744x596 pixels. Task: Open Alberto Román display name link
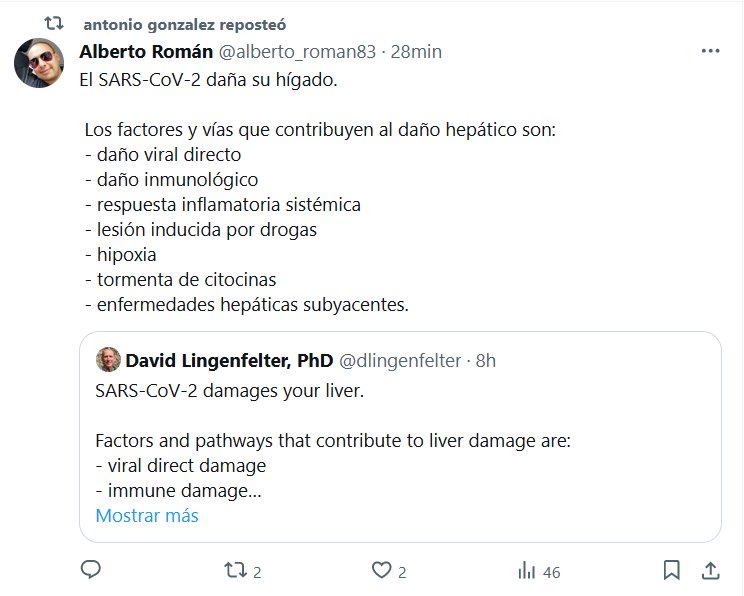click(145, 51)
